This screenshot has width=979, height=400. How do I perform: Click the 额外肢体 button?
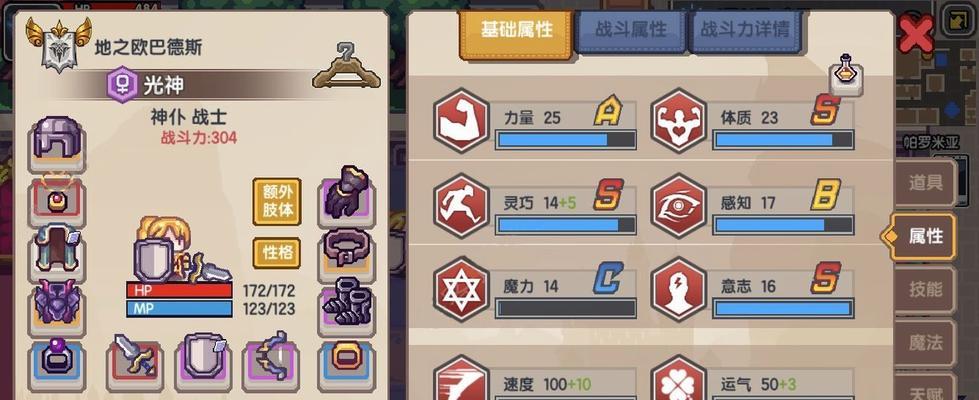(x=277, y=202)
